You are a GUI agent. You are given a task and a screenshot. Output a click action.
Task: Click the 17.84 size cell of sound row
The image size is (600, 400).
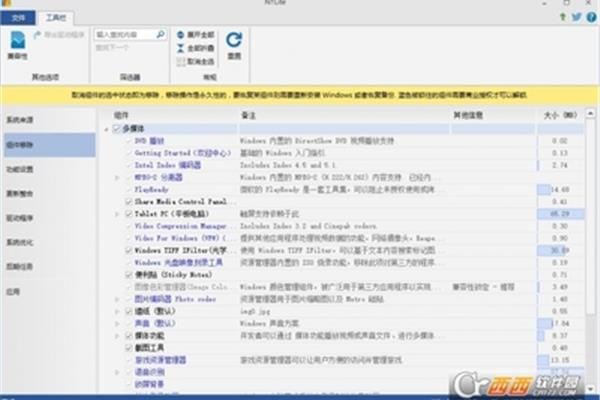coord(560,323)
